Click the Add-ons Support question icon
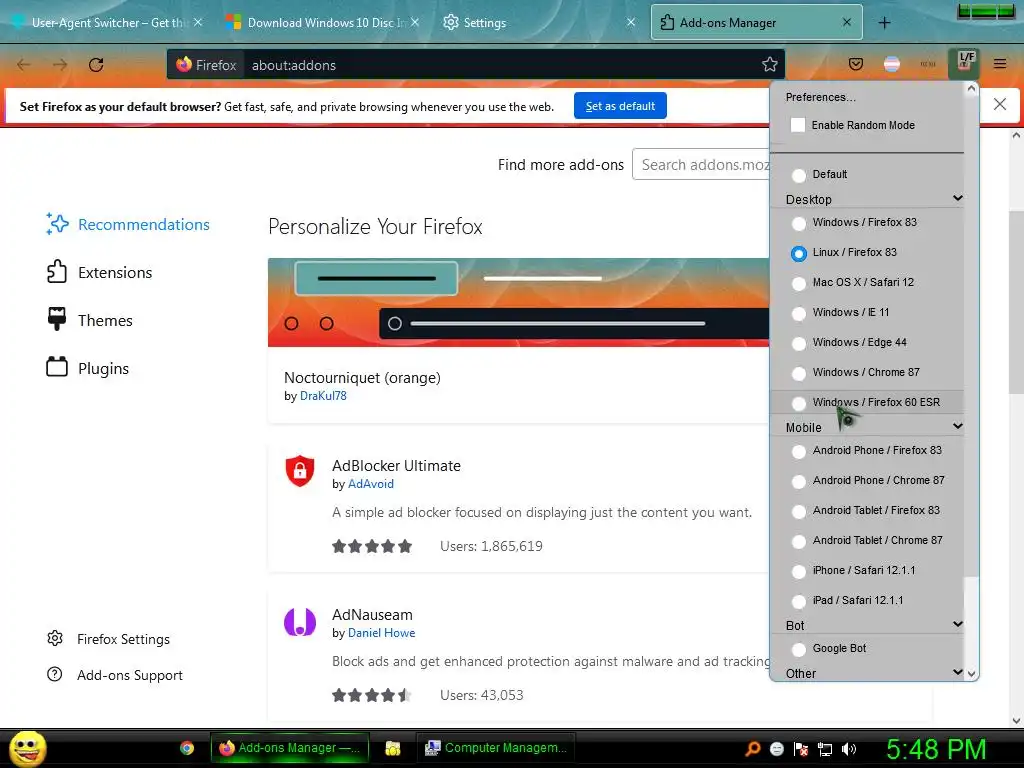The image size is (1024, 768). click(55, 674)
